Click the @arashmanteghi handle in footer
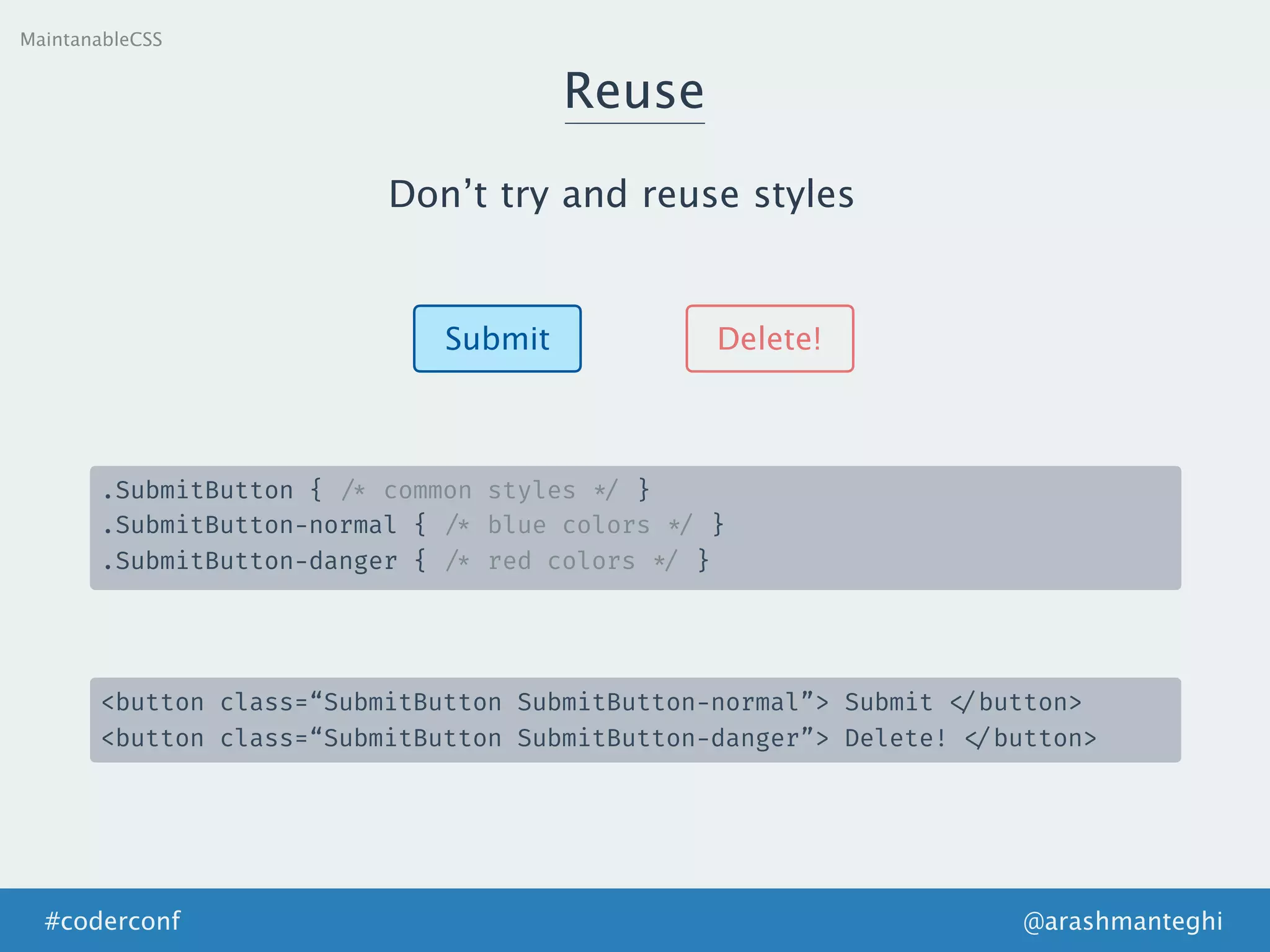1270x952 pixels. (1122, 920)
